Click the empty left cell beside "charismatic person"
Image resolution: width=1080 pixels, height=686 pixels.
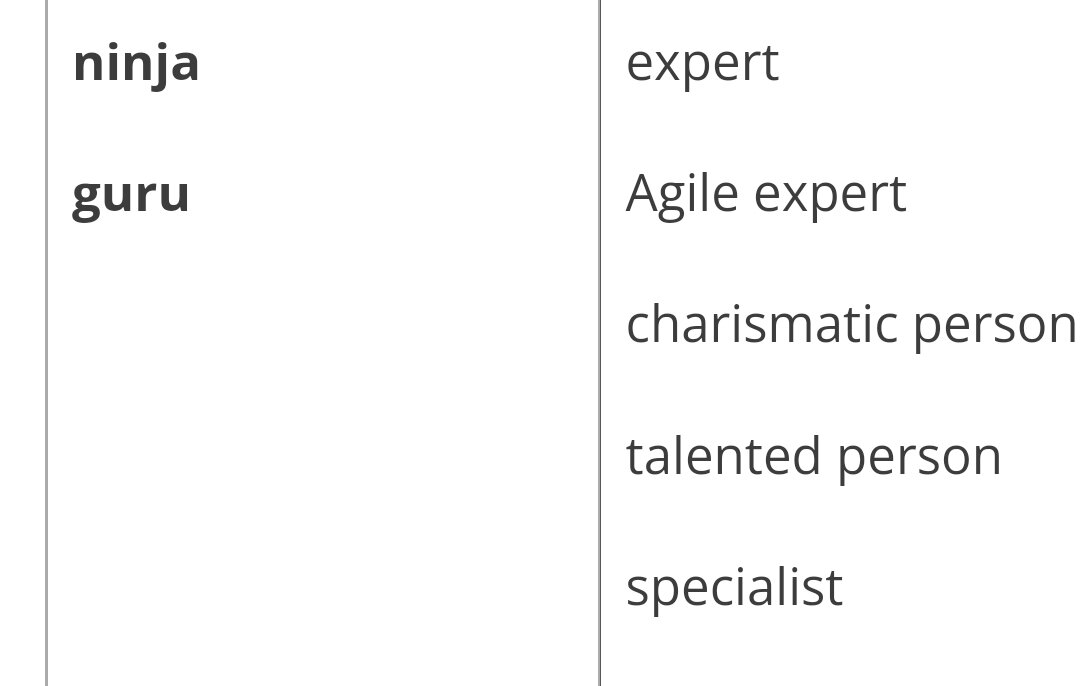(320, 325)
